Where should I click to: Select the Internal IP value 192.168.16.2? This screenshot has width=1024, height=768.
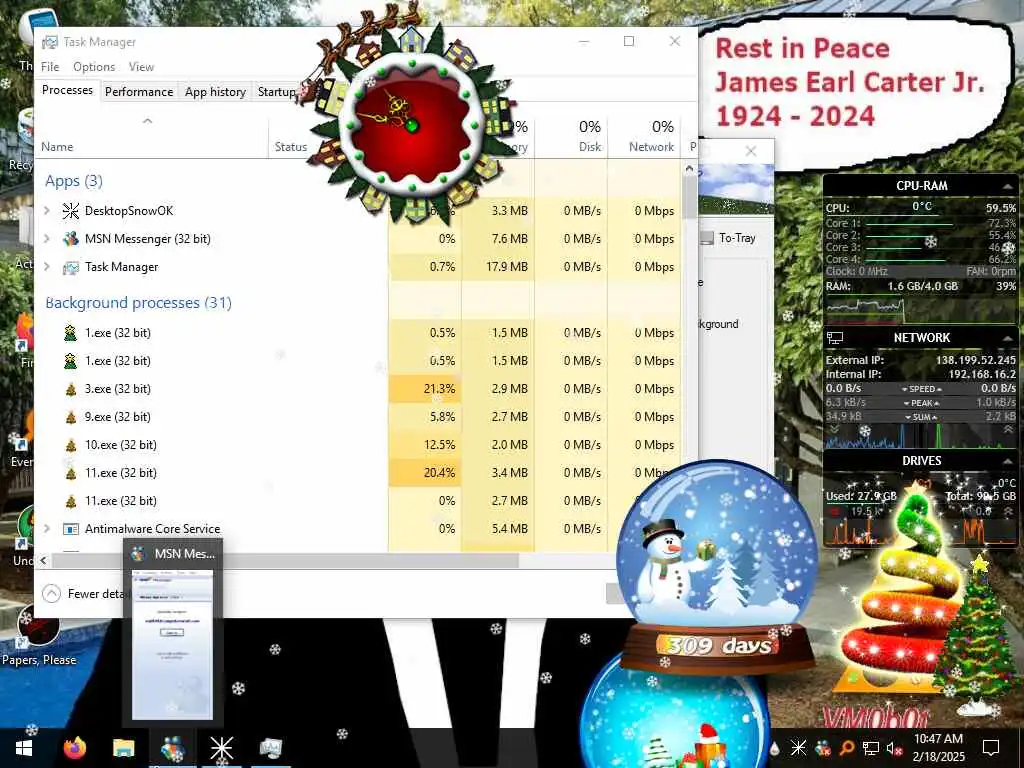(982, 374)
